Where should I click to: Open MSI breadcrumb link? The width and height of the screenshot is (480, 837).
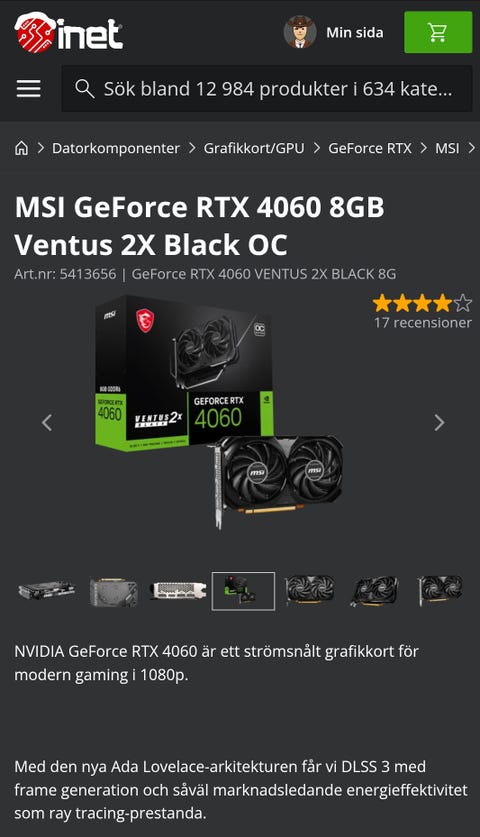pyautogui.click(x=447, y=148)
